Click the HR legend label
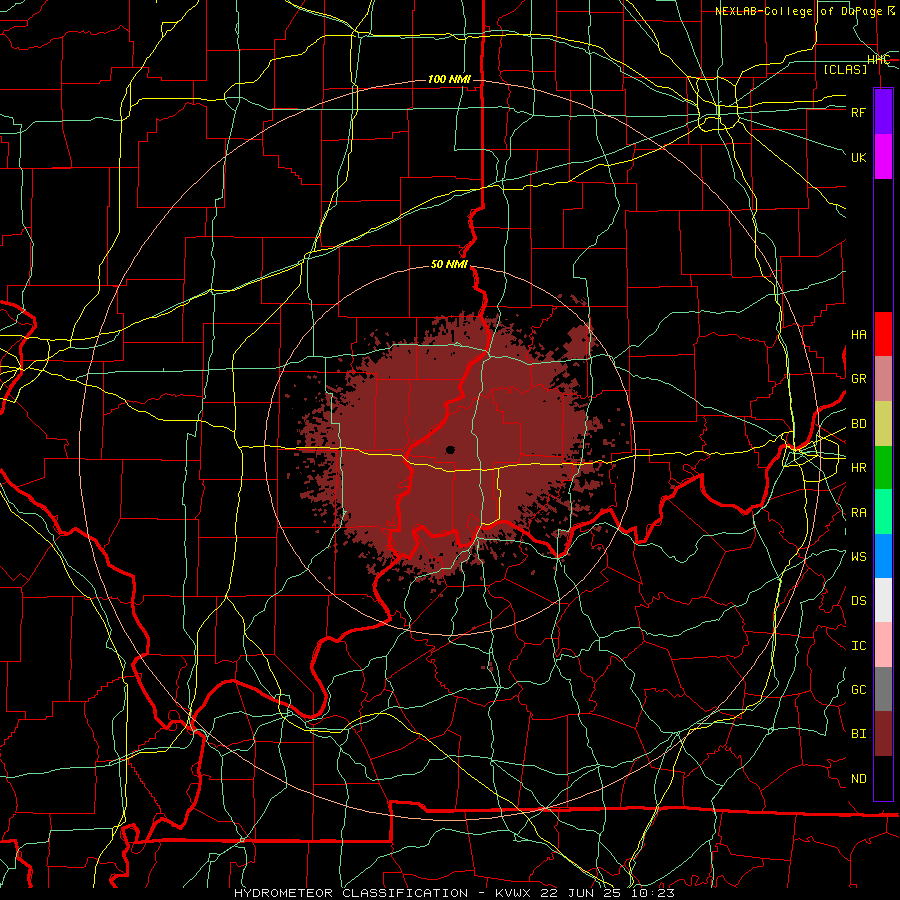 [x=858, y=468]
